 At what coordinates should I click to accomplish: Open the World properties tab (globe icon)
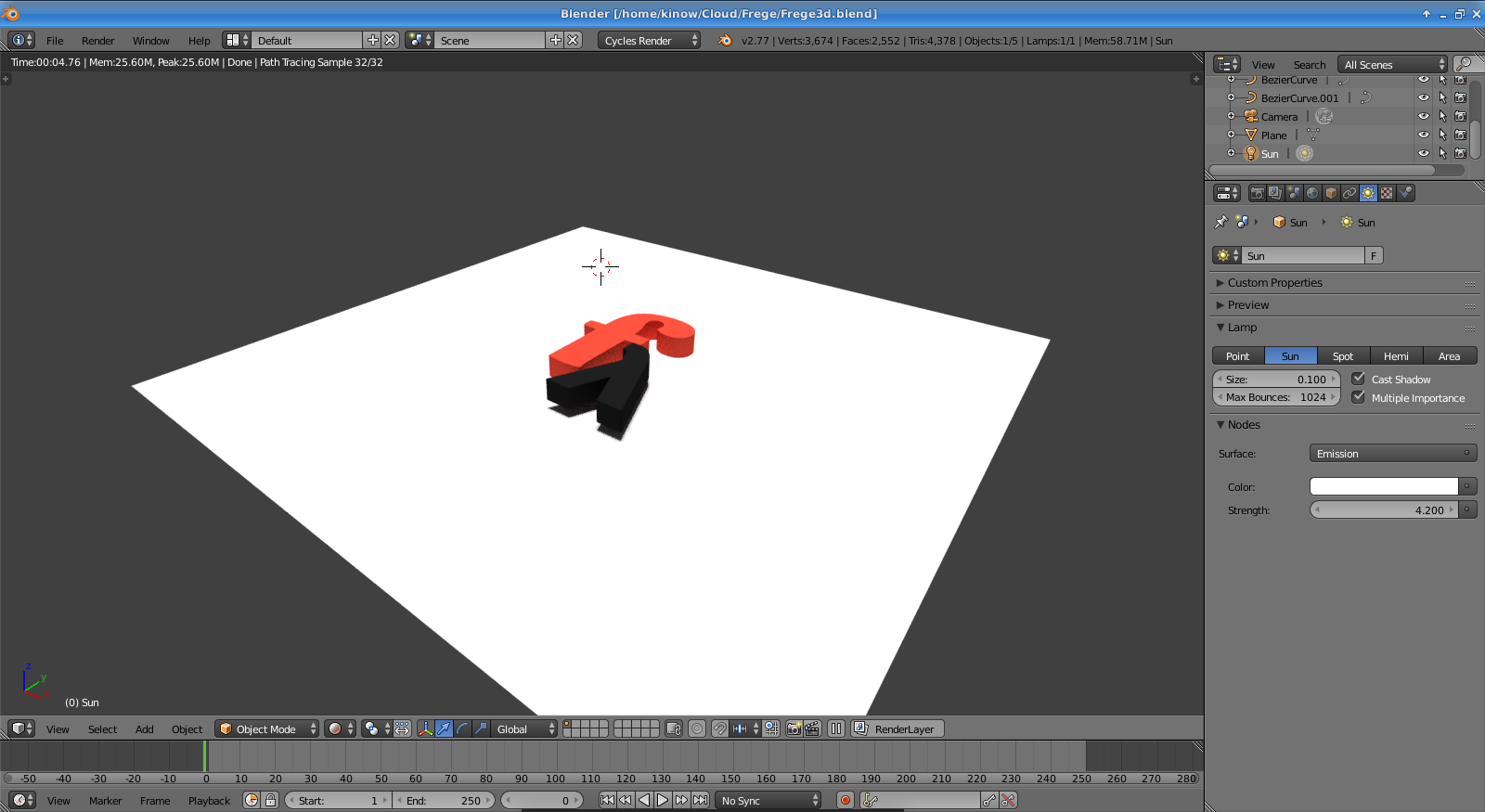coord(1312,193)
